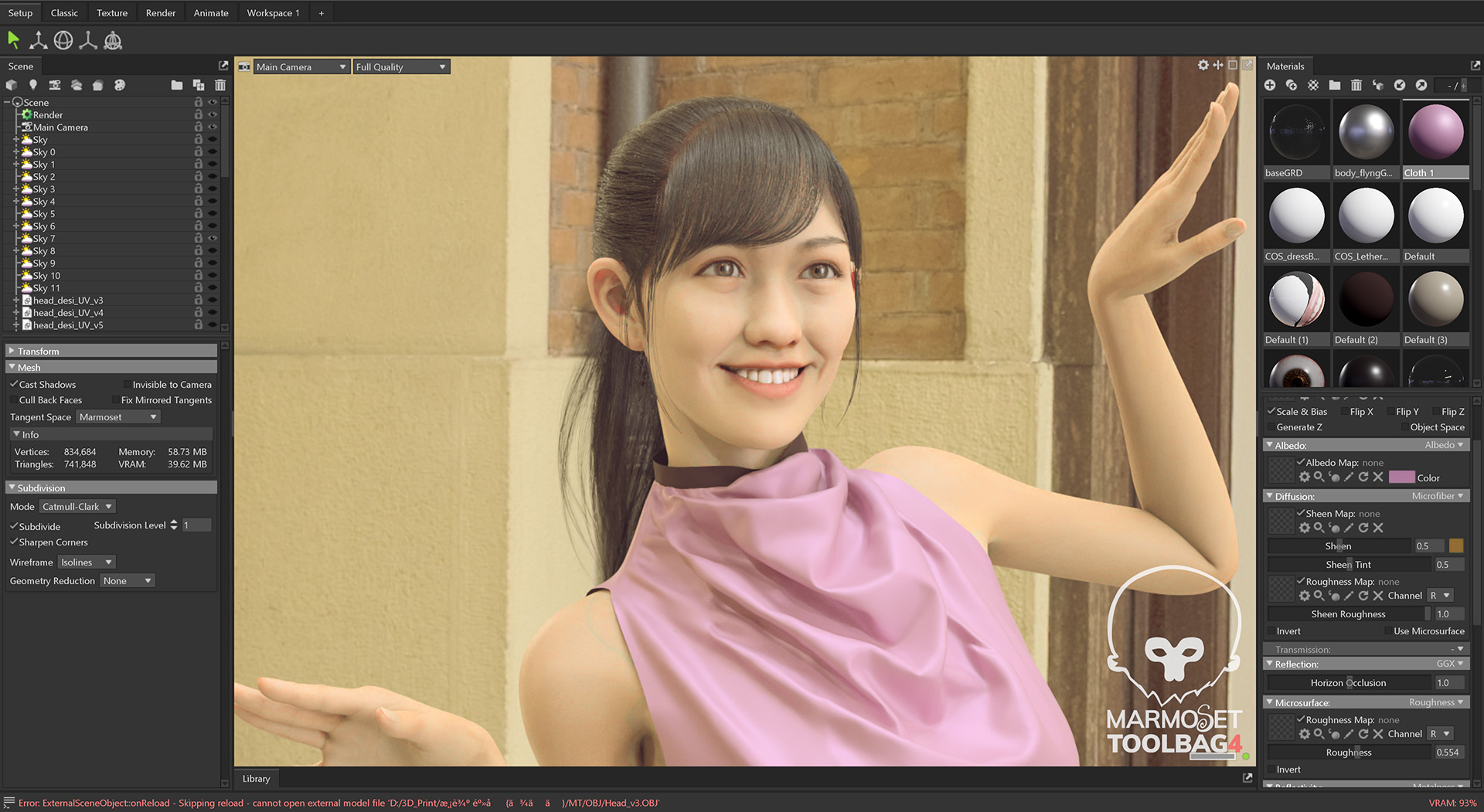Switch to the Texture workspace tab
1484x812 pixels.
(x=112, y=13)
